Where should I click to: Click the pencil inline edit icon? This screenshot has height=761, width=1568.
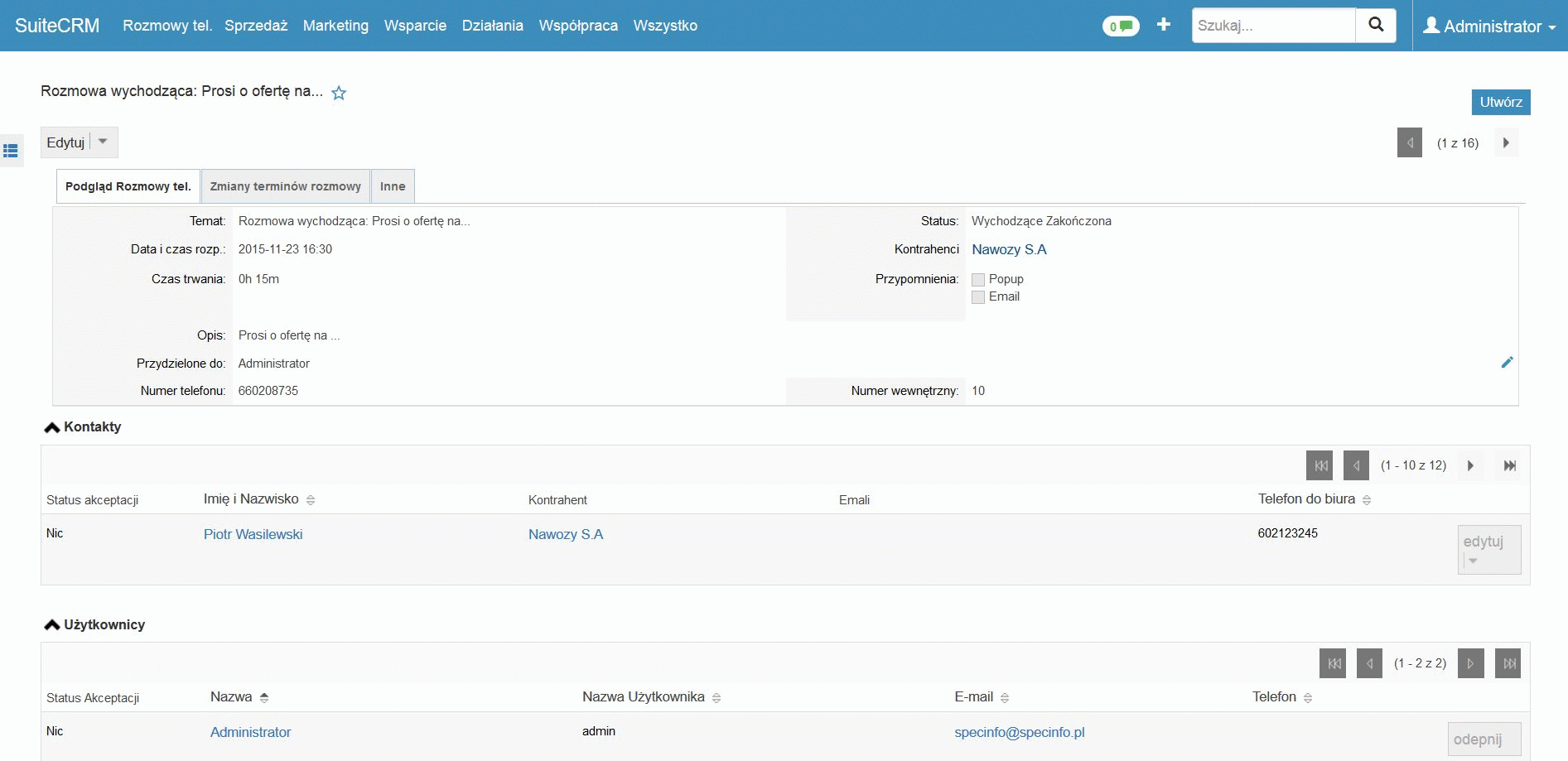pyautogui.click(x=1507, y=363)
